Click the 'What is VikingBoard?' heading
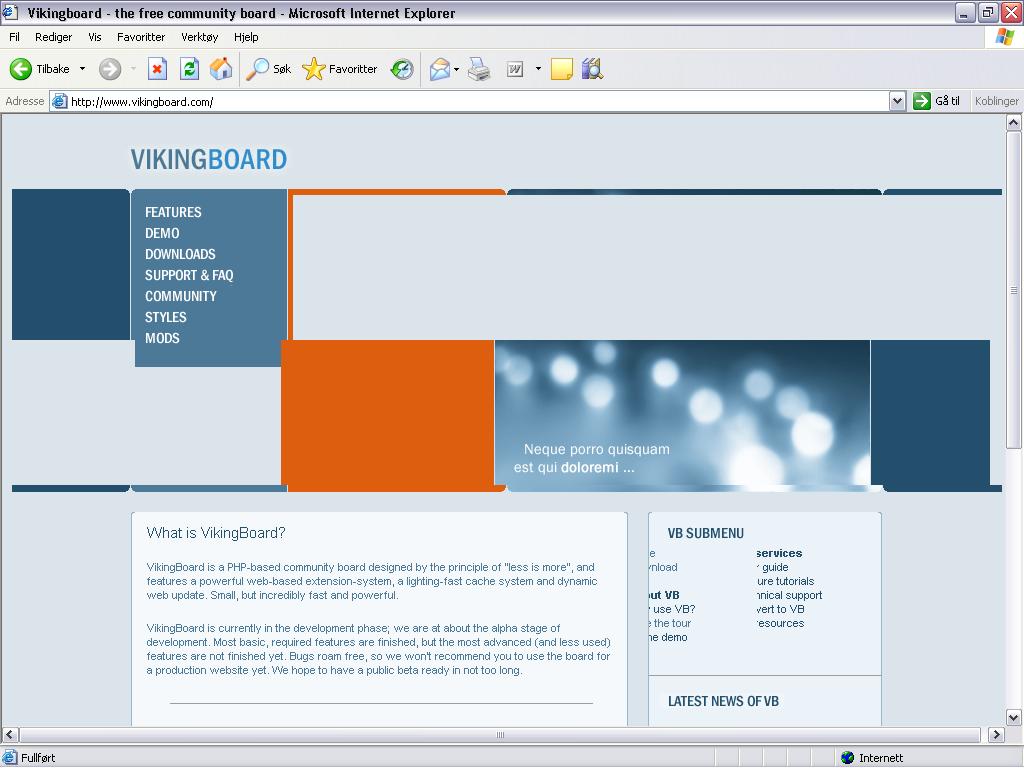This screenshot has height=768, width=1024. [216, 533]
